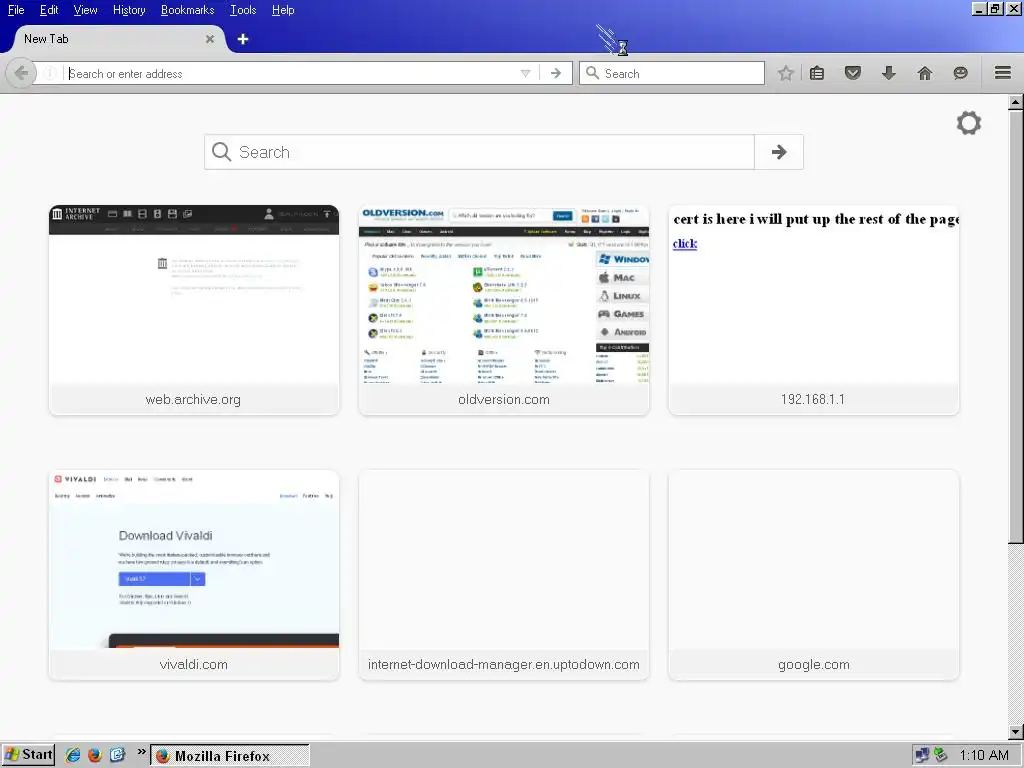Focus the toolbar Search box
Image resolution: width=1024 pixels, height=768 pixels.
(671, 73)
